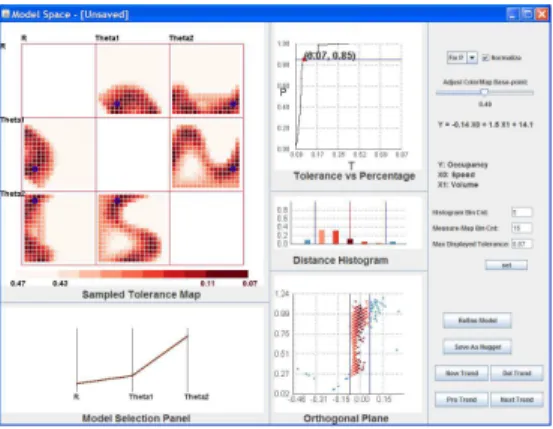Click the set button
This screenshot has height=429, width=553.
tap(506, 265)
